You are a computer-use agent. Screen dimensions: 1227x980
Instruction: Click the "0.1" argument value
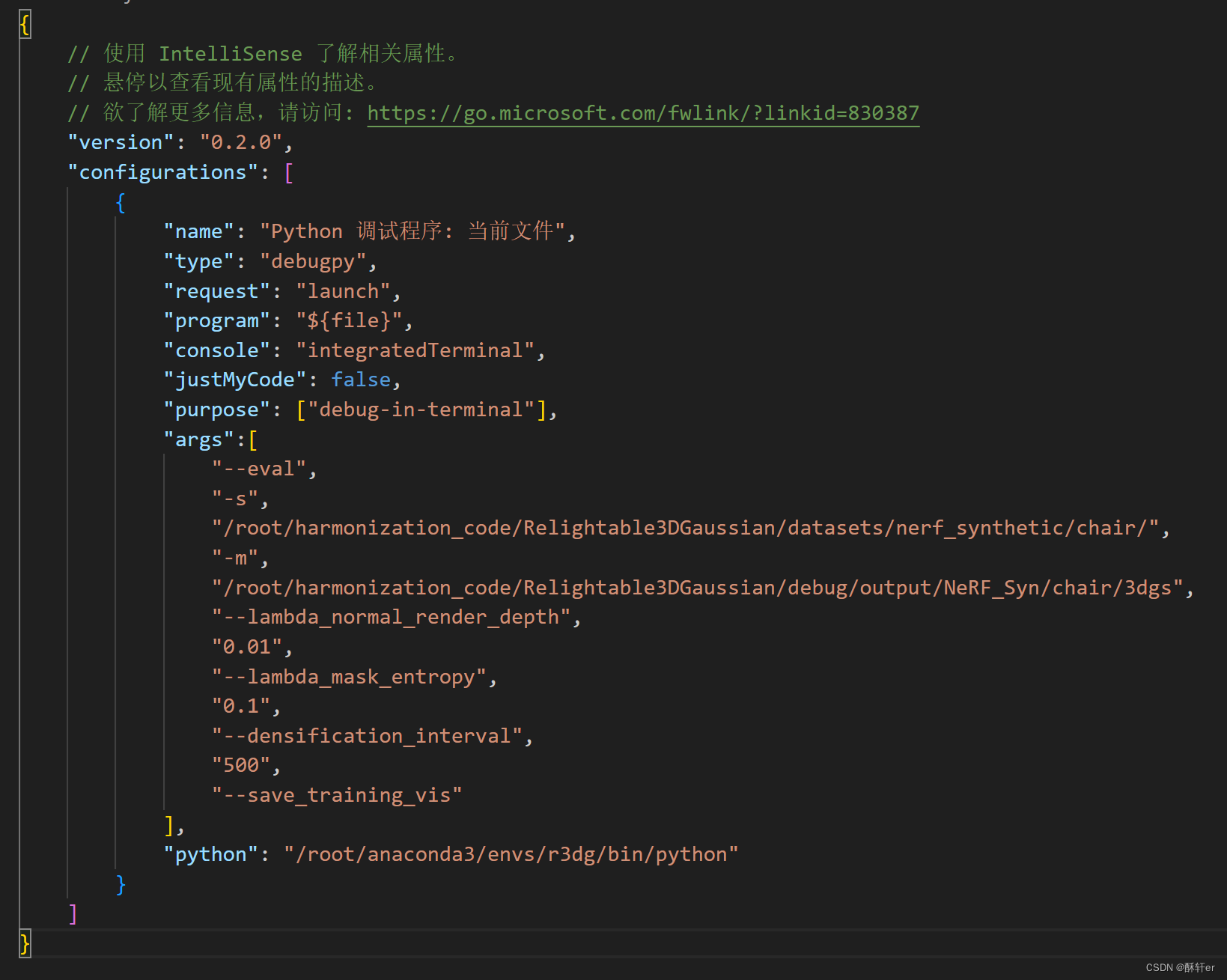241,706
